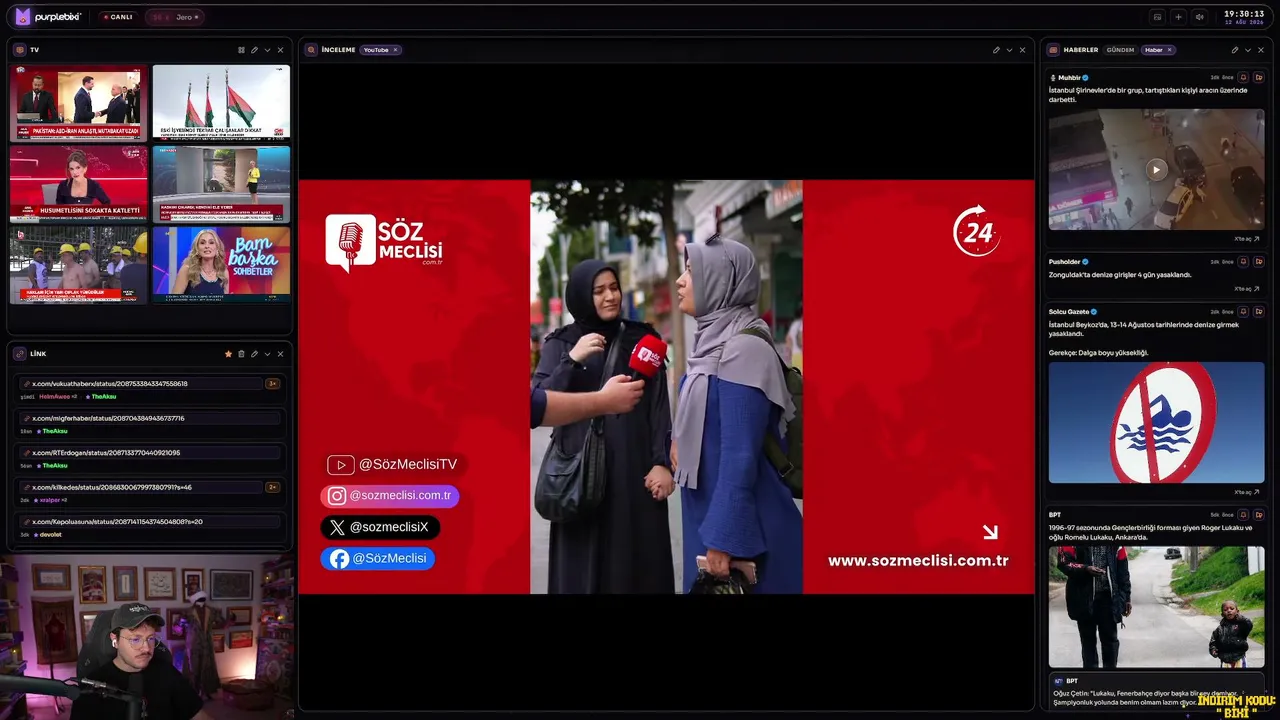Remove the YouTube tag in the İnceleme panel
The image size is (1280, 720).
[395, 50]
